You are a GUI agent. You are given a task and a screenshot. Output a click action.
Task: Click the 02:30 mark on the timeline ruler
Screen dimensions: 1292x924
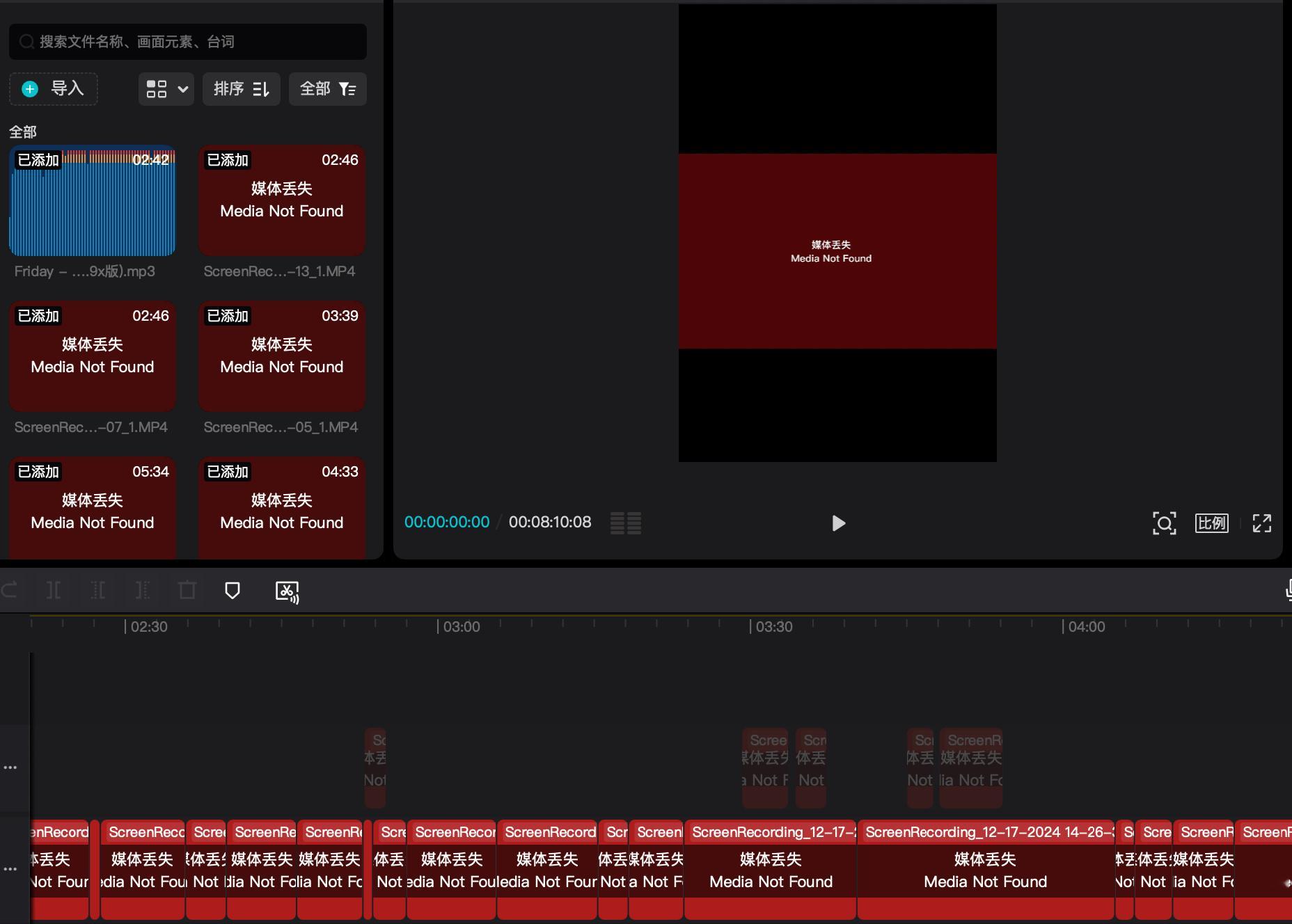149,627
